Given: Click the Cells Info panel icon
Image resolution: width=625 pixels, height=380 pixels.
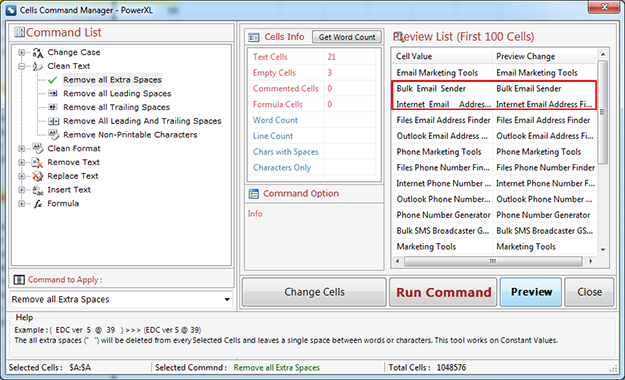Looking at the screenshot, I should tap(254, 37).
